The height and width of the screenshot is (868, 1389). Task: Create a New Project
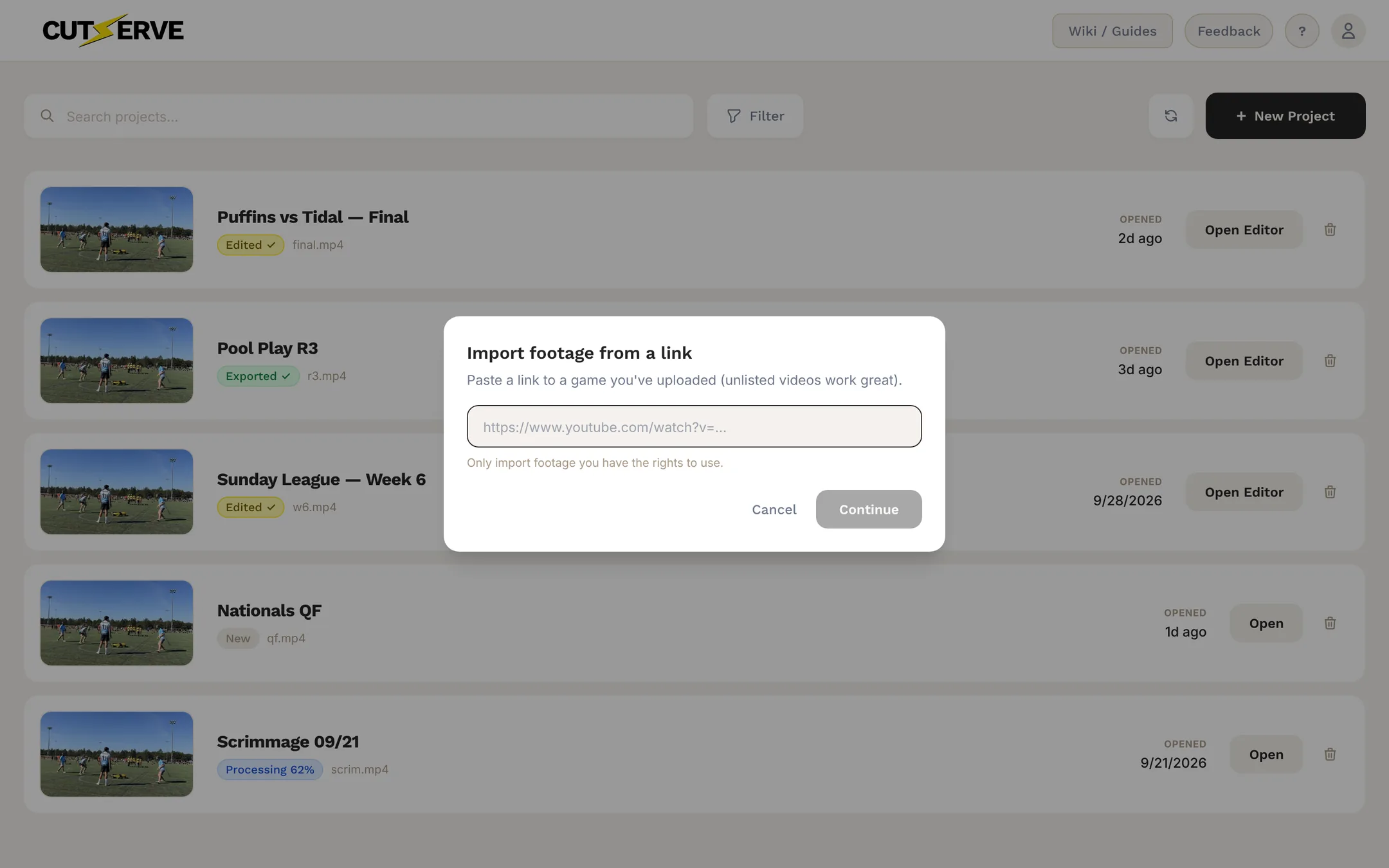(x=1285, y=116)
